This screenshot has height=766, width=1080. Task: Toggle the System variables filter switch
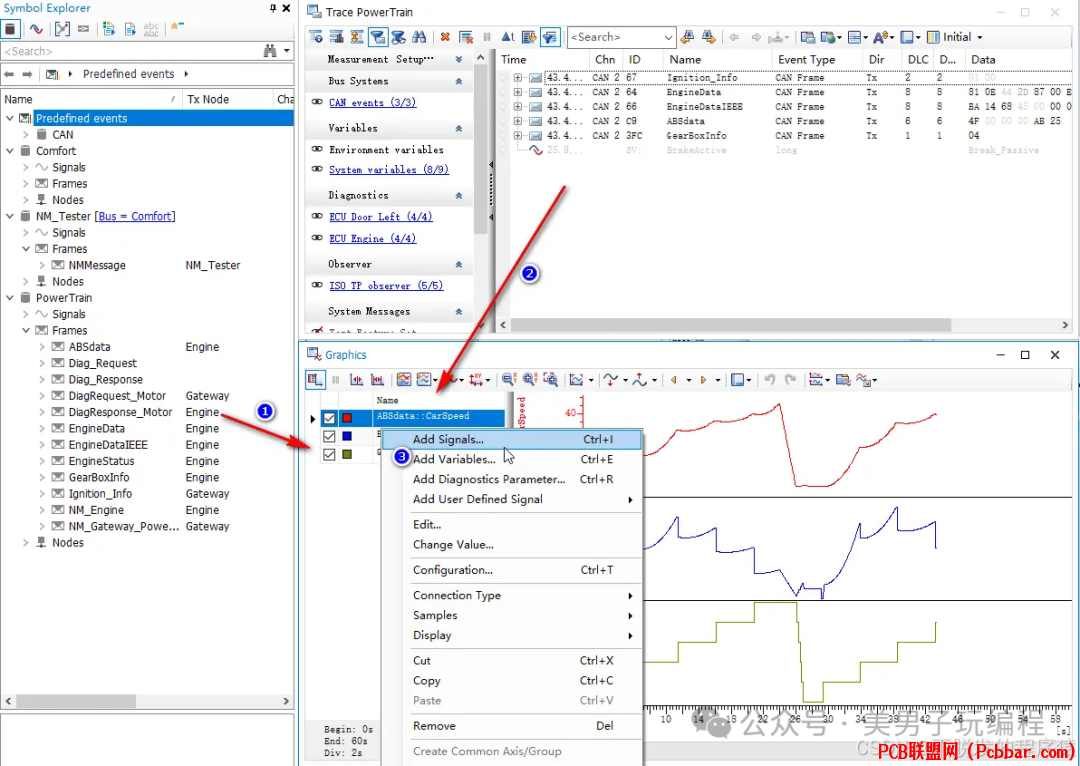pyautogui.click(x=317, y=169)
